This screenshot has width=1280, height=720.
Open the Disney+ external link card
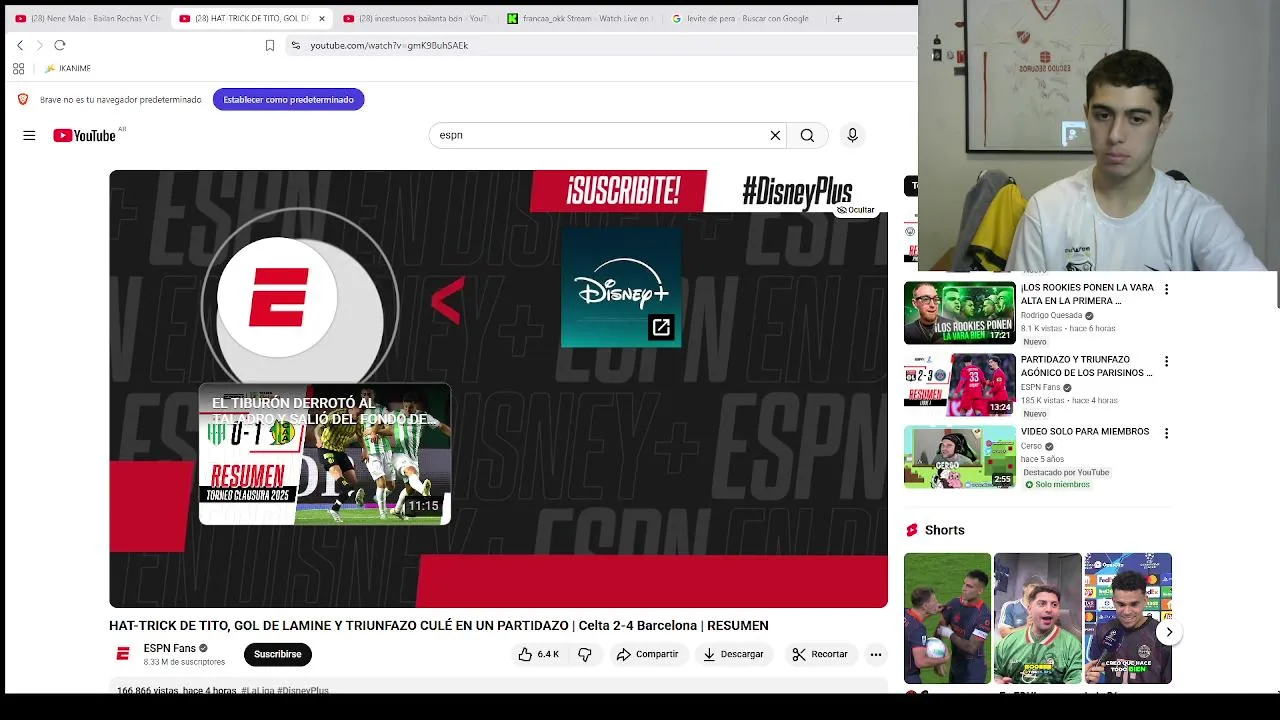(621, 288)
